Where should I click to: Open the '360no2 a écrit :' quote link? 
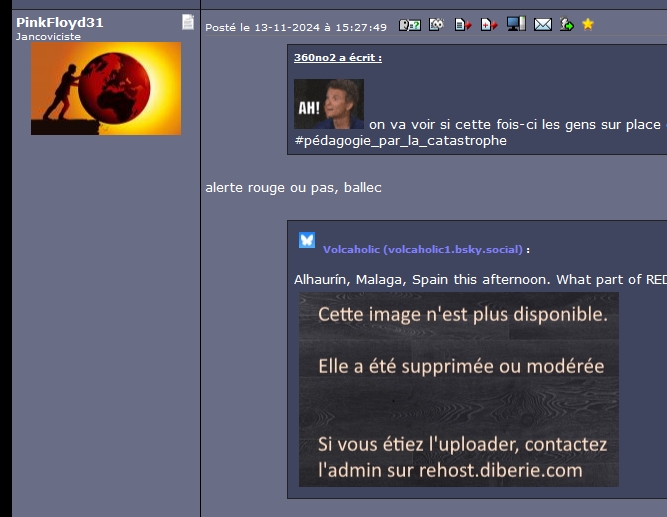pos(338,57)
